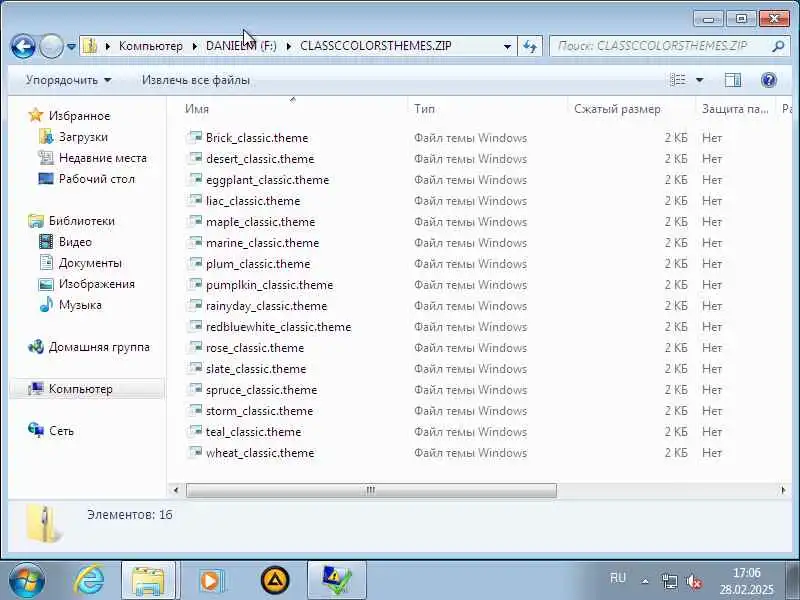The height and width of the screenshot is (600, 800).
Task: Sort by Сжатый размер column header
Action: coord(631,109)
